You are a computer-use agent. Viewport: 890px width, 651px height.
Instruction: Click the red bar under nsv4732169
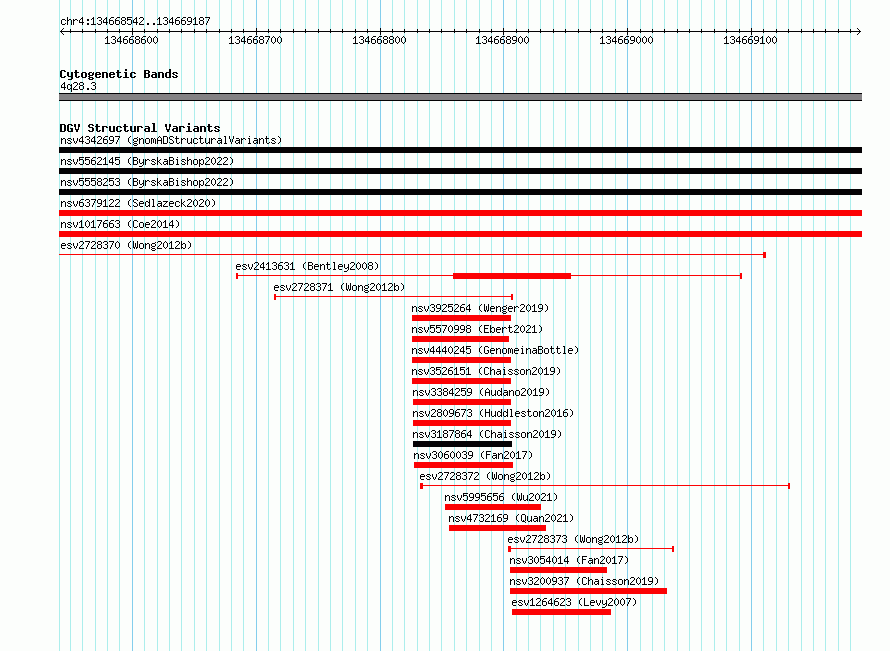497,528
